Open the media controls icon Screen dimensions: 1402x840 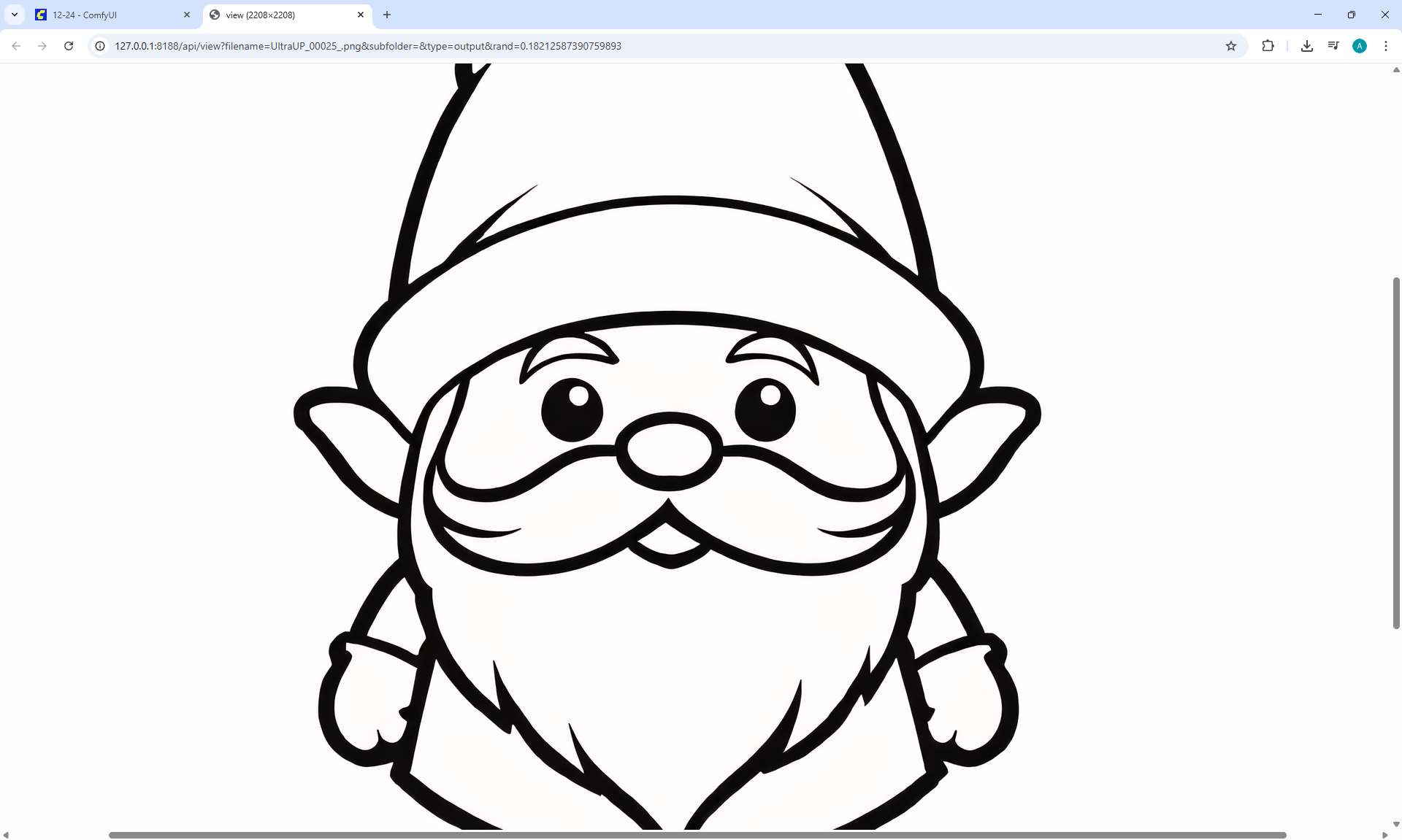point(1333,46)
